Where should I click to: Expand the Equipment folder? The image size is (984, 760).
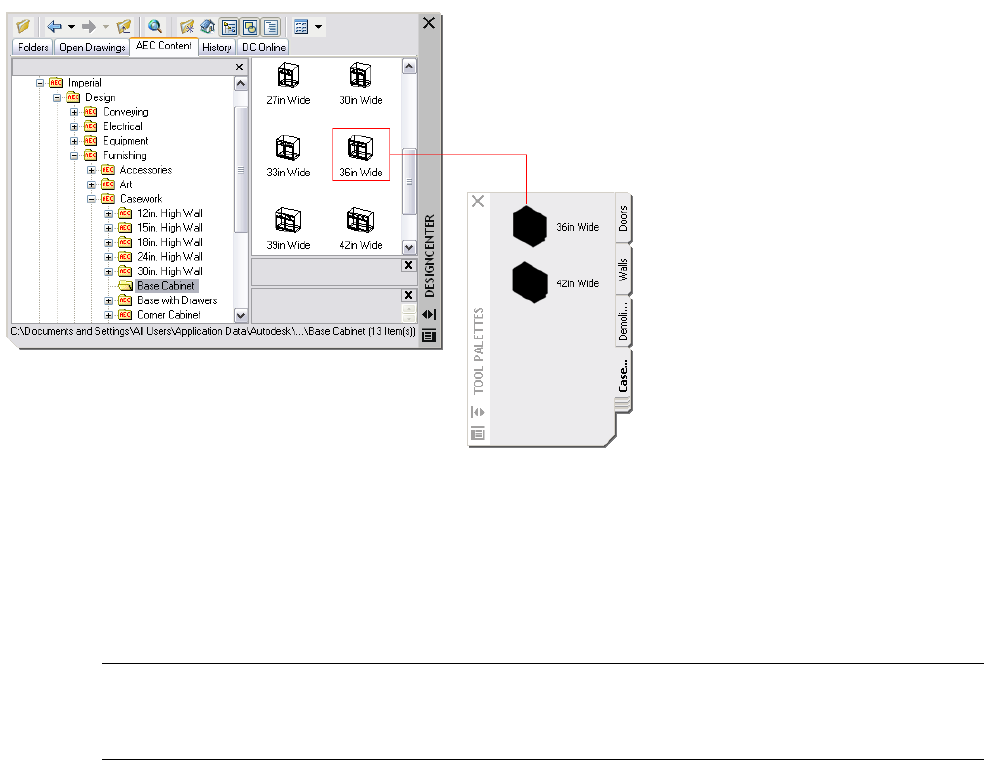74,141
